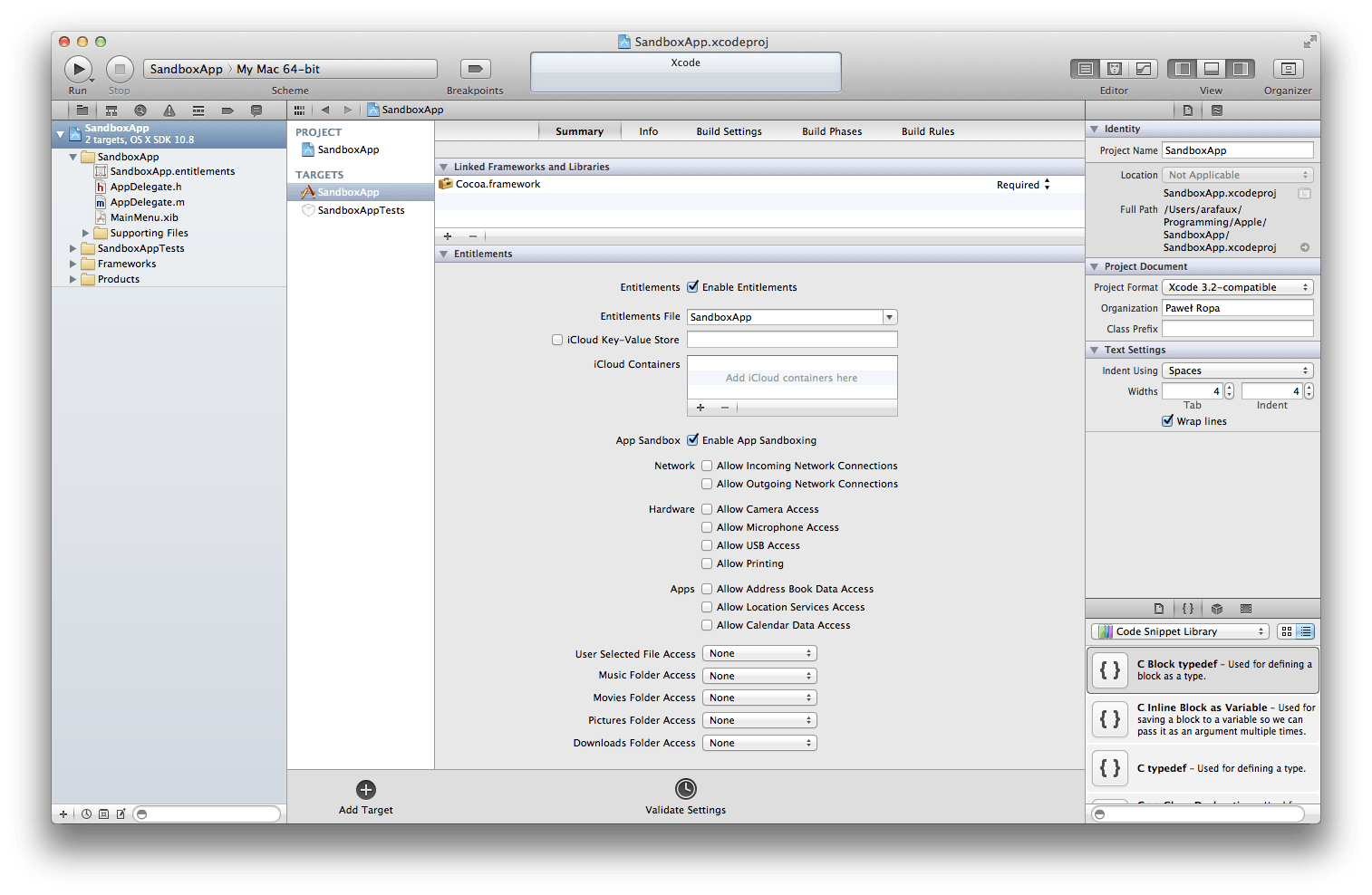Open the related files grid menu
Screen dimensions: 1372x895
tap(299, 110)
